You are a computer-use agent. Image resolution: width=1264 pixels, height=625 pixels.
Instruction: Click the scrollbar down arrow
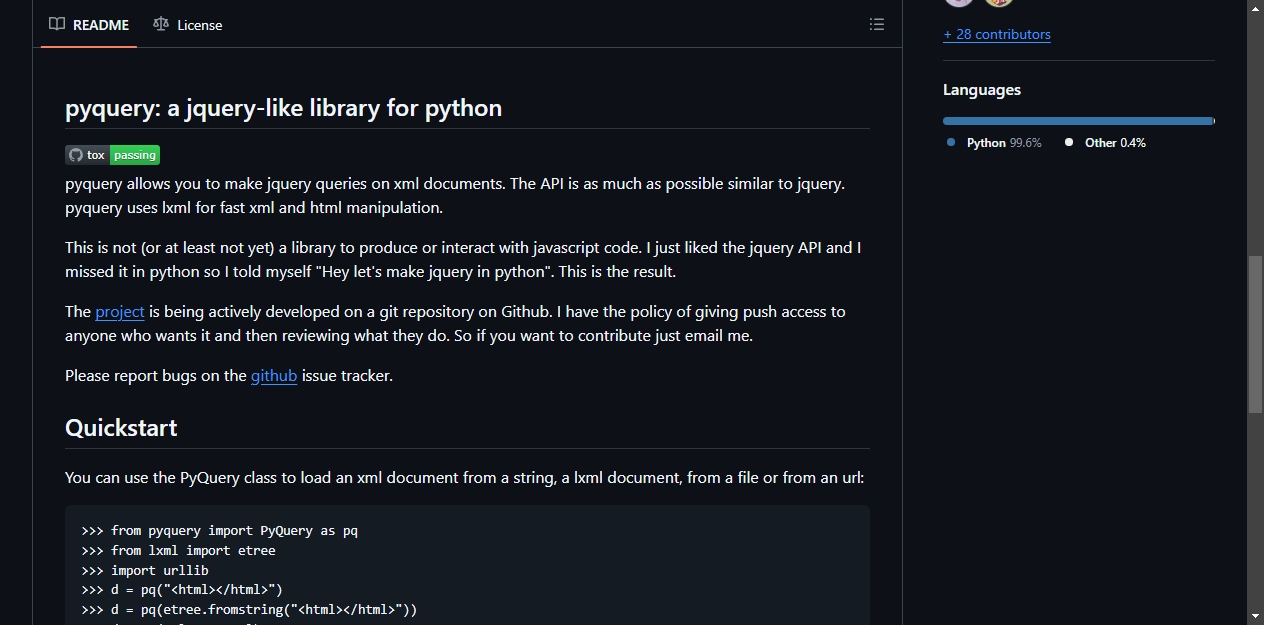1255,616
